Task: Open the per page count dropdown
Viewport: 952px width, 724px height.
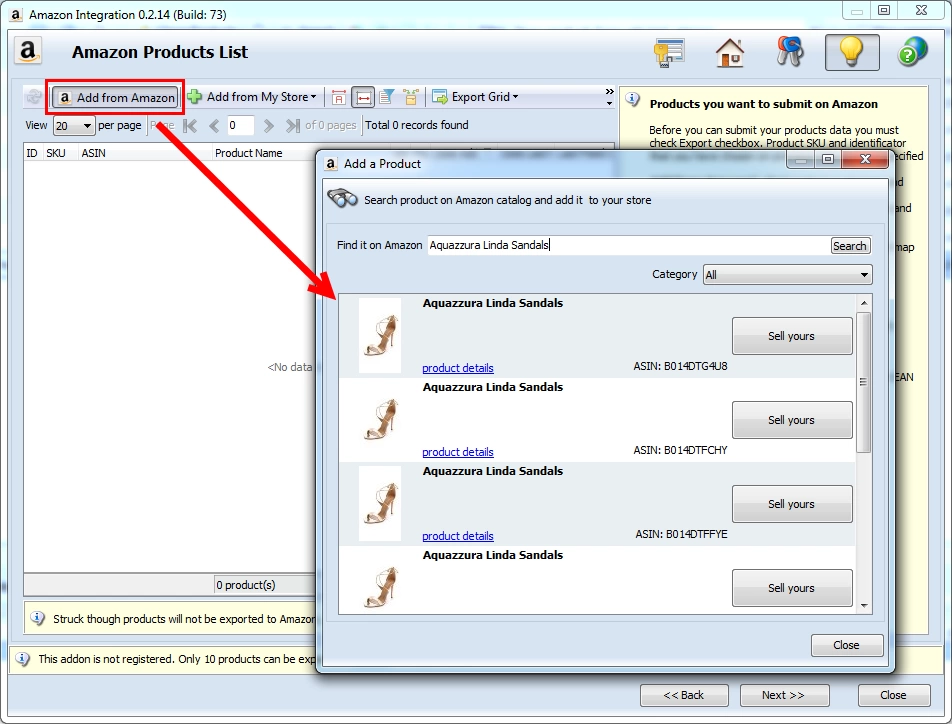Action: (73, 126)
